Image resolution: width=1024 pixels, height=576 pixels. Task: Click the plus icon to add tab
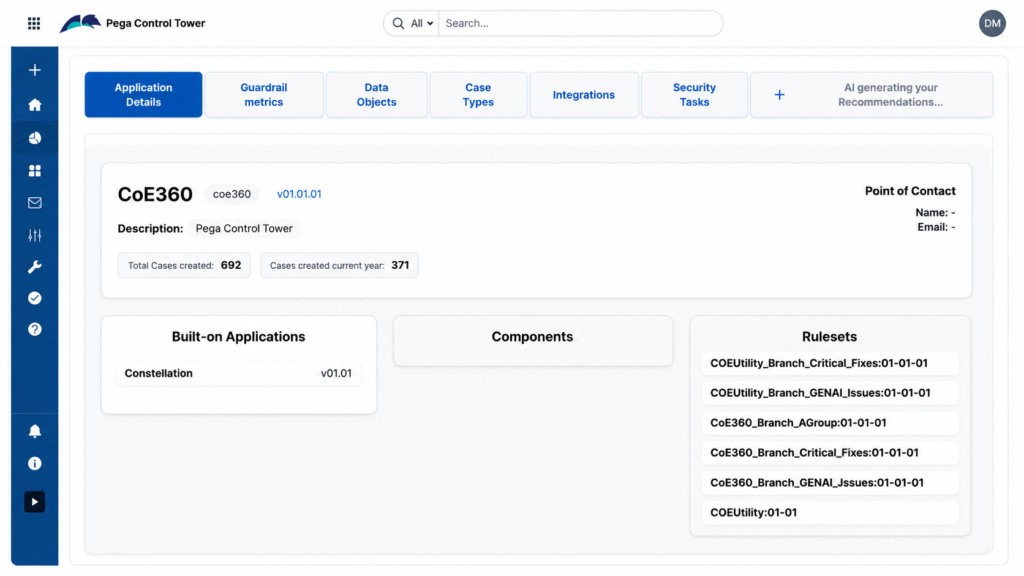pyautogui.click(x=779, y=95)
